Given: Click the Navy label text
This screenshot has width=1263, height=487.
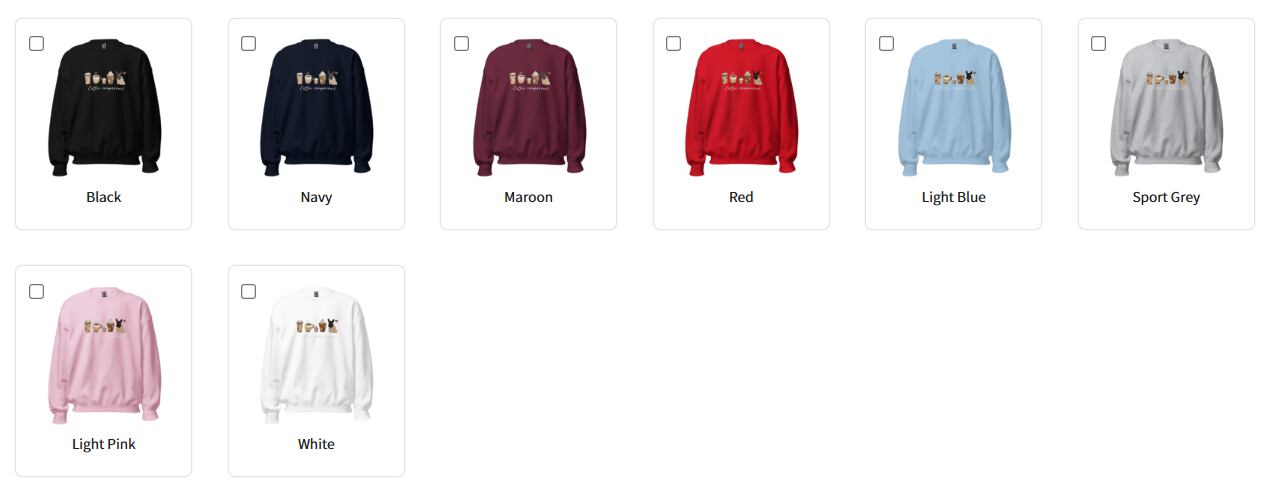Looking at the screenshot, I should 316,197.
